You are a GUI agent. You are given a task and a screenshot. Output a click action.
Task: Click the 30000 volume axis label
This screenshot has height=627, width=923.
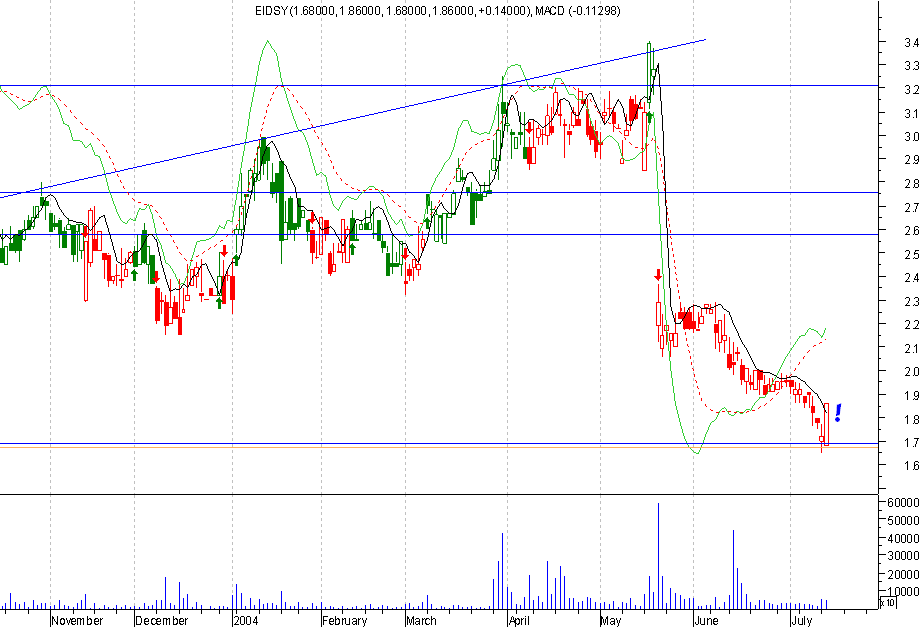[903, 555]
